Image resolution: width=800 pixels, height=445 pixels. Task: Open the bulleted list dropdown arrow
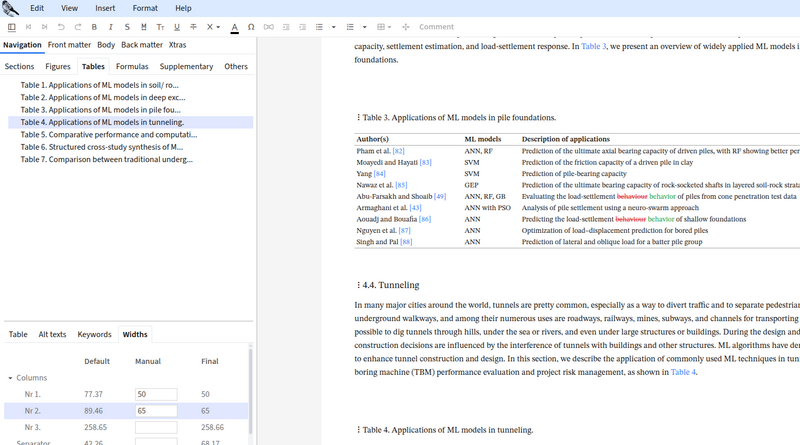point(334,27)
